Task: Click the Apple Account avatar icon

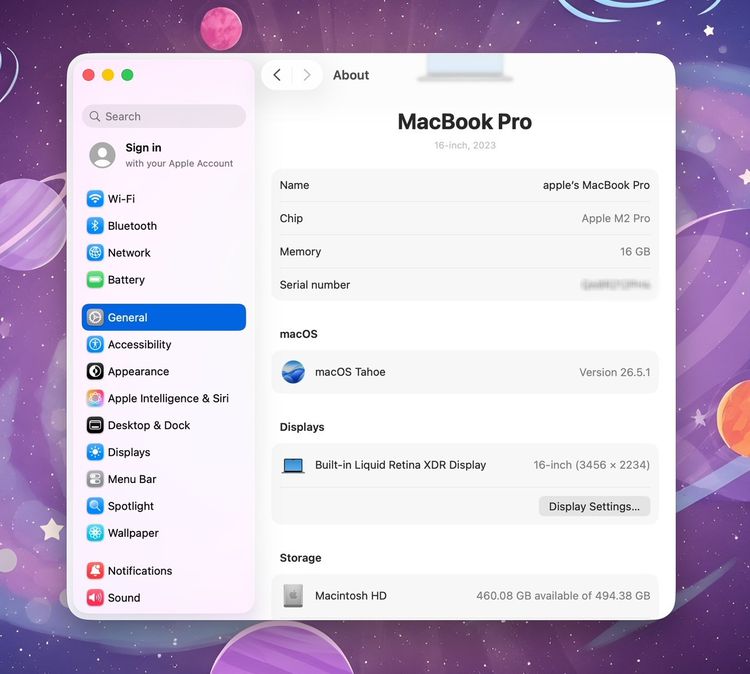Action: click(102, 155)
